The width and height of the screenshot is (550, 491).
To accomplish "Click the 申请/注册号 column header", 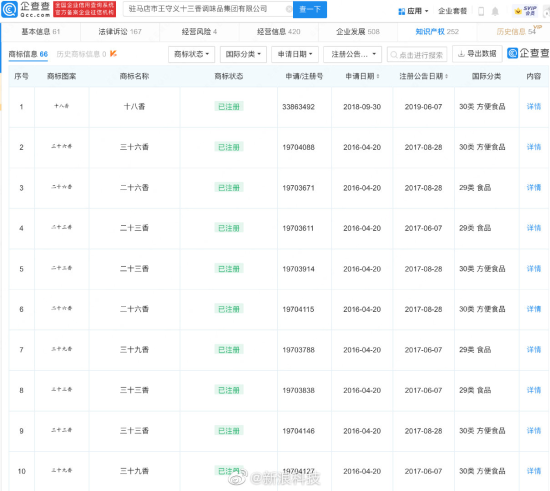I will [304, 76].
